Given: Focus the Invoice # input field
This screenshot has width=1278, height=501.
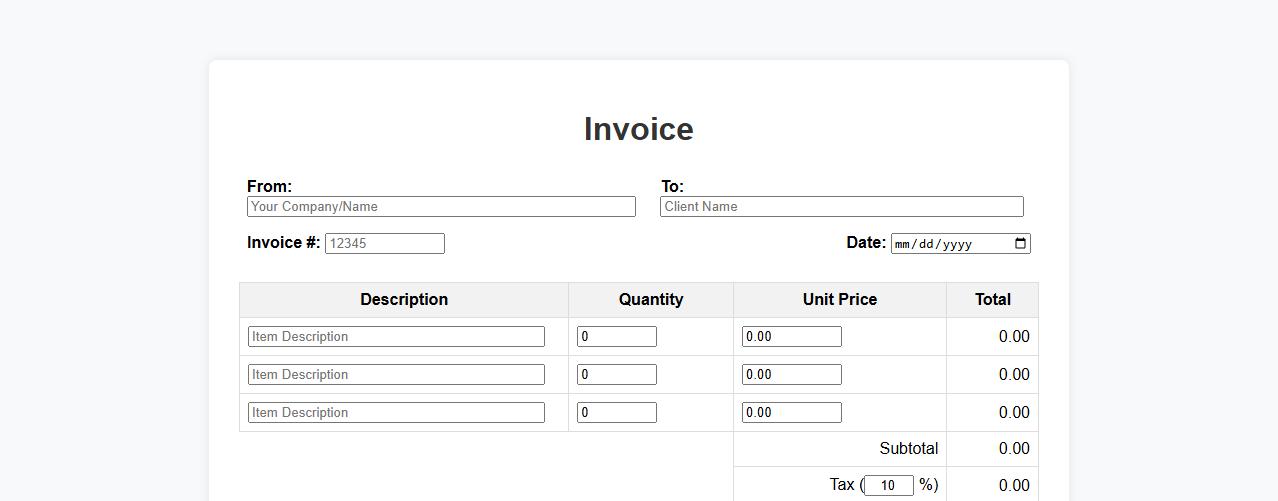Looking at the screenshot, I should tap(385, 243).
